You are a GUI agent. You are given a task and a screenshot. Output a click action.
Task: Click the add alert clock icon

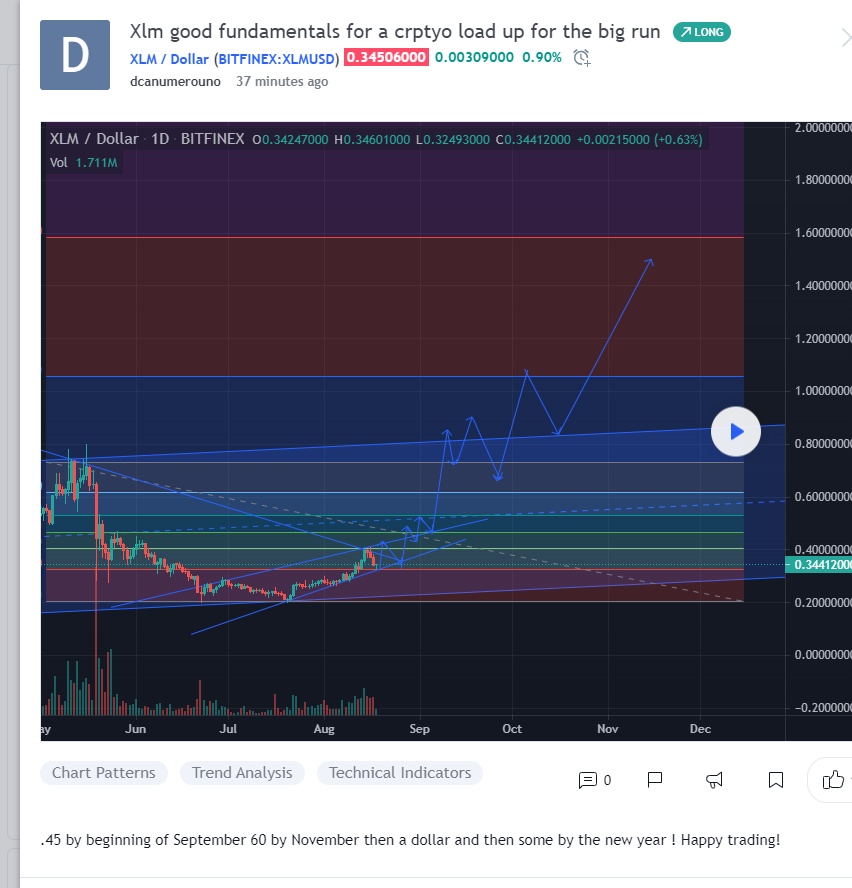tap(581, 57)
